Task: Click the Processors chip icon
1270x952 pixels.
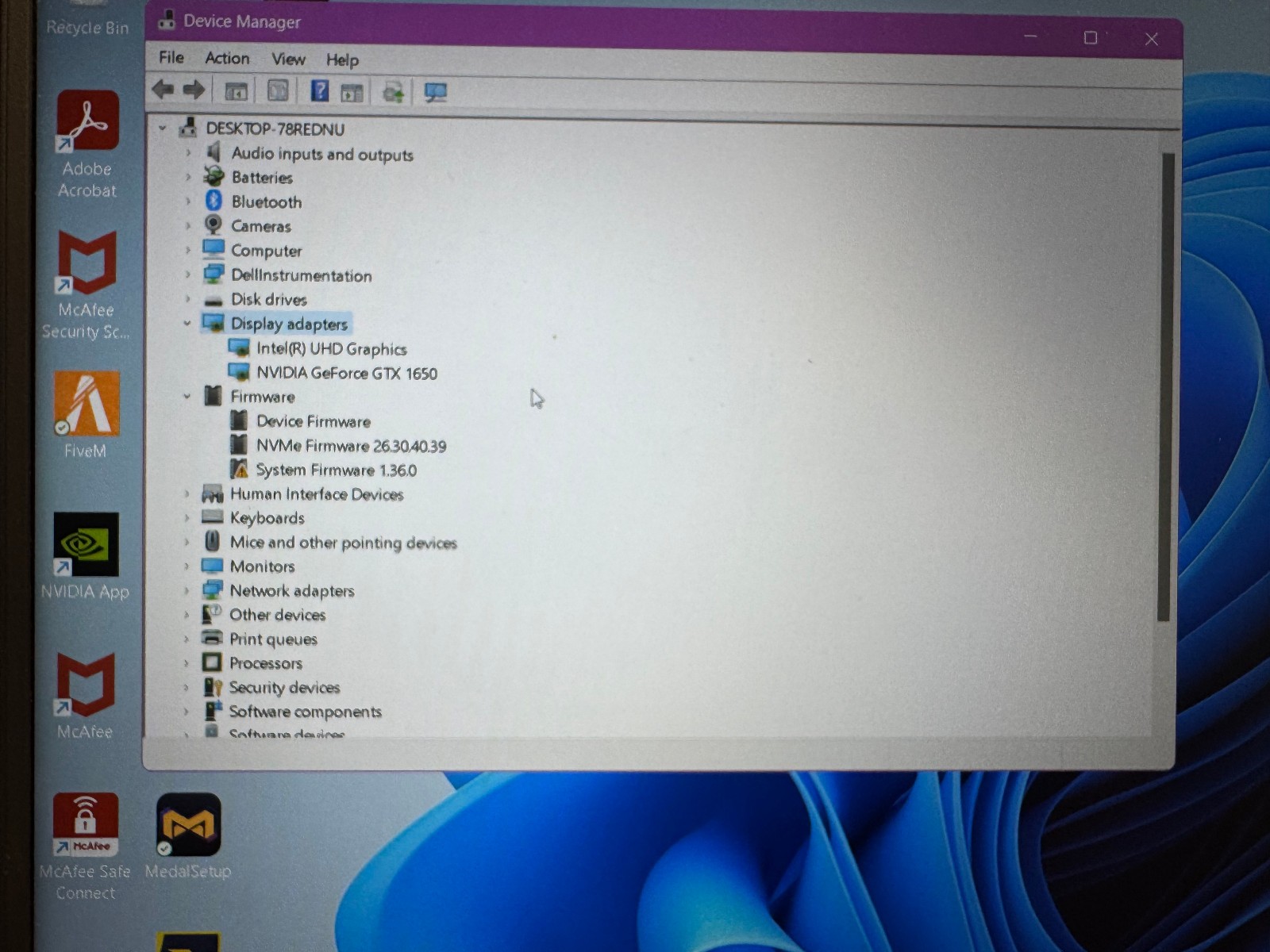Action: [x=211, y=662]
